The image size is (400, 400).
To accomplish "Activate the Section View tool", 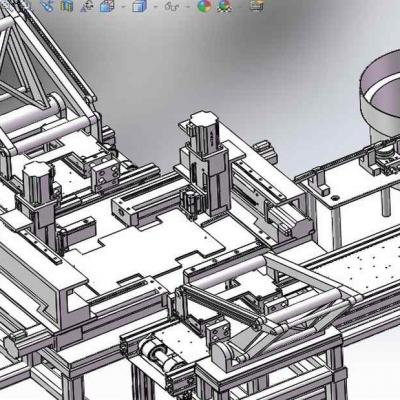I will click(x=68, y=5).
